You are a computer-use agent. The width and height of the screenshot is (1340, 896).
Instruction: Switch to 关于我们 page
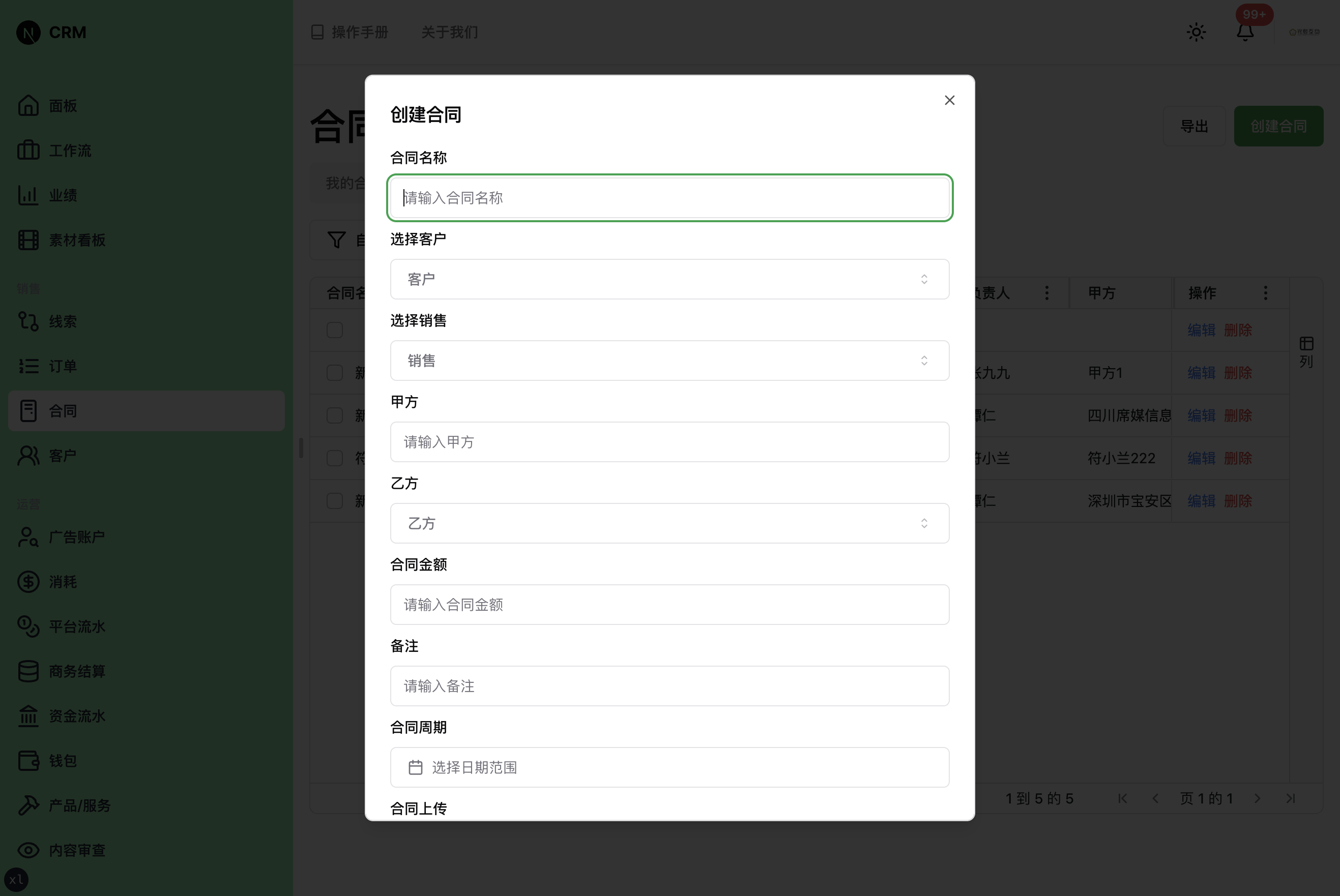point(449,32)
